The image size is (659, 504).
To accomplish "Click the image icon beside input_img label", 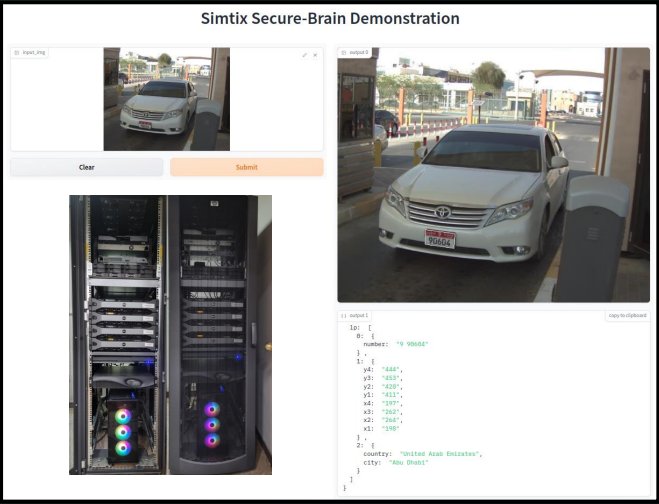I will coord(17,53).
